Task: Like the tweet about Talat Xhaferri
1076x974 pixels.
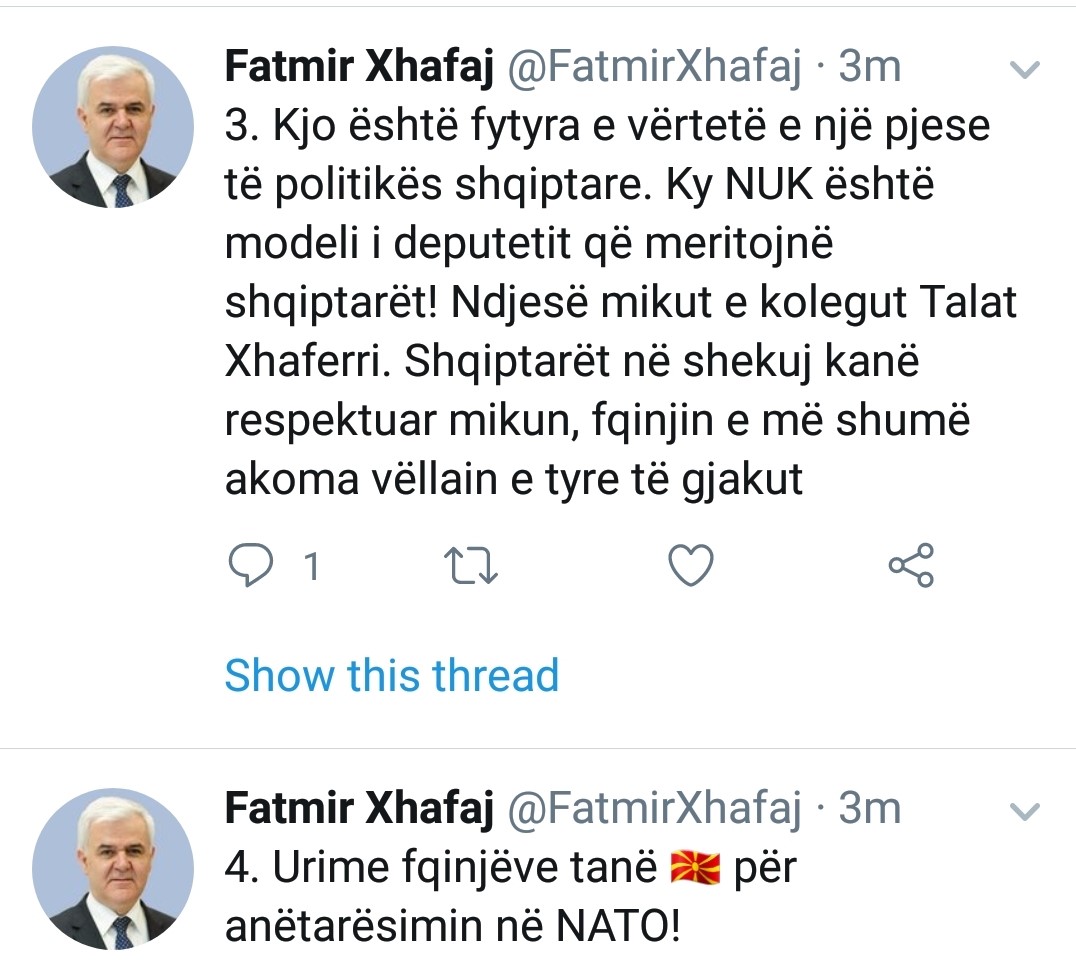Action: pos(690,567)
